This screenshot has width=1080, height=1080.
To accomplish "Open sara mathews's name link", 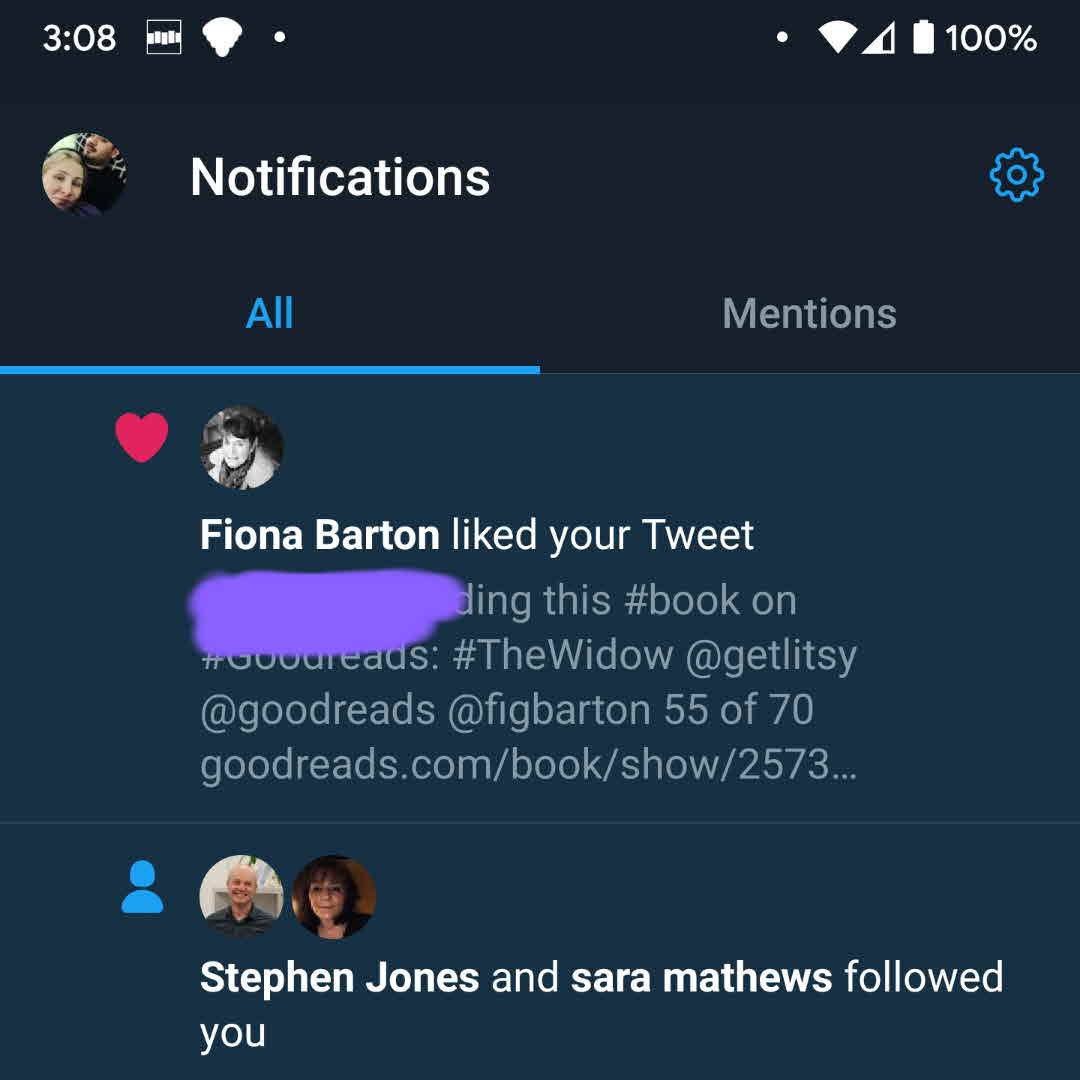I will tap(701, 977).
